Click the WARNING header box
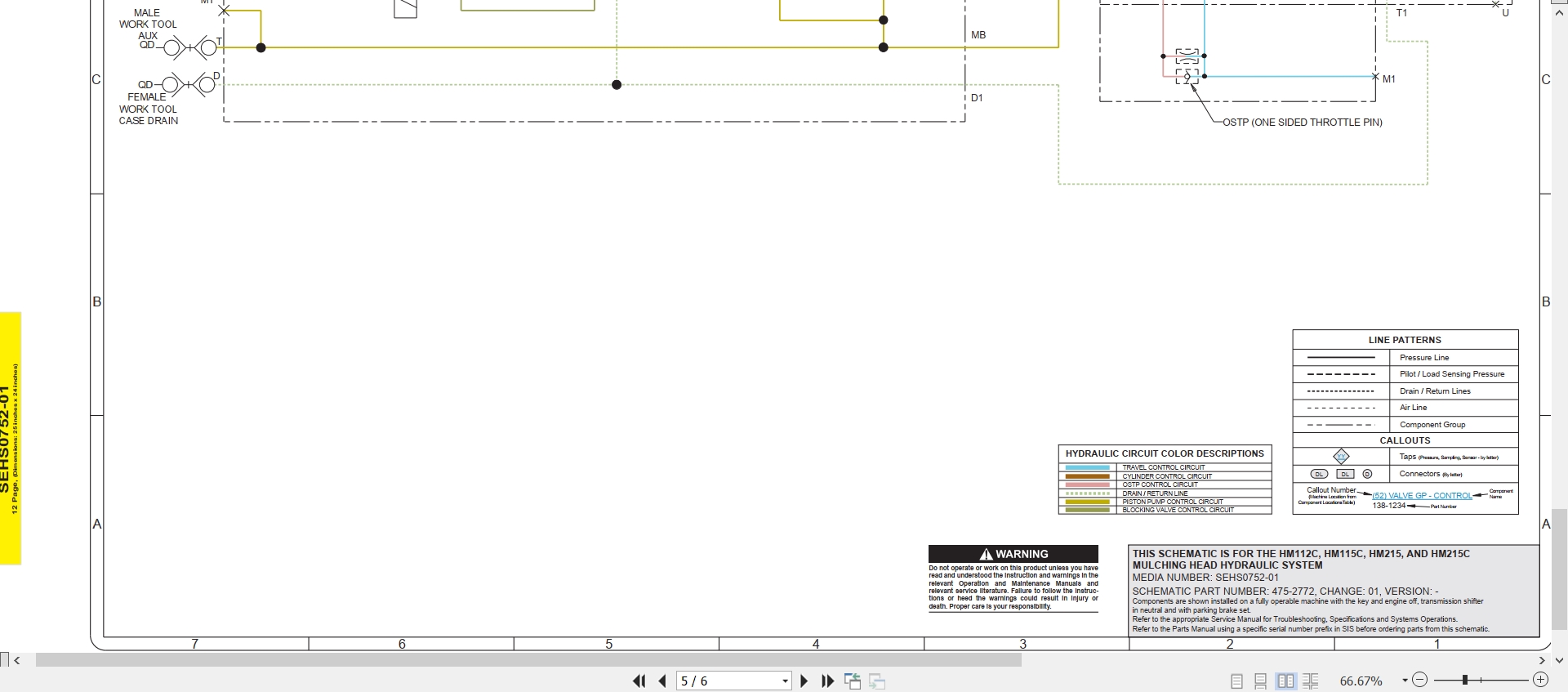Image resolution: width=1568 pixels, height=692 pixels. (1013, 554)
